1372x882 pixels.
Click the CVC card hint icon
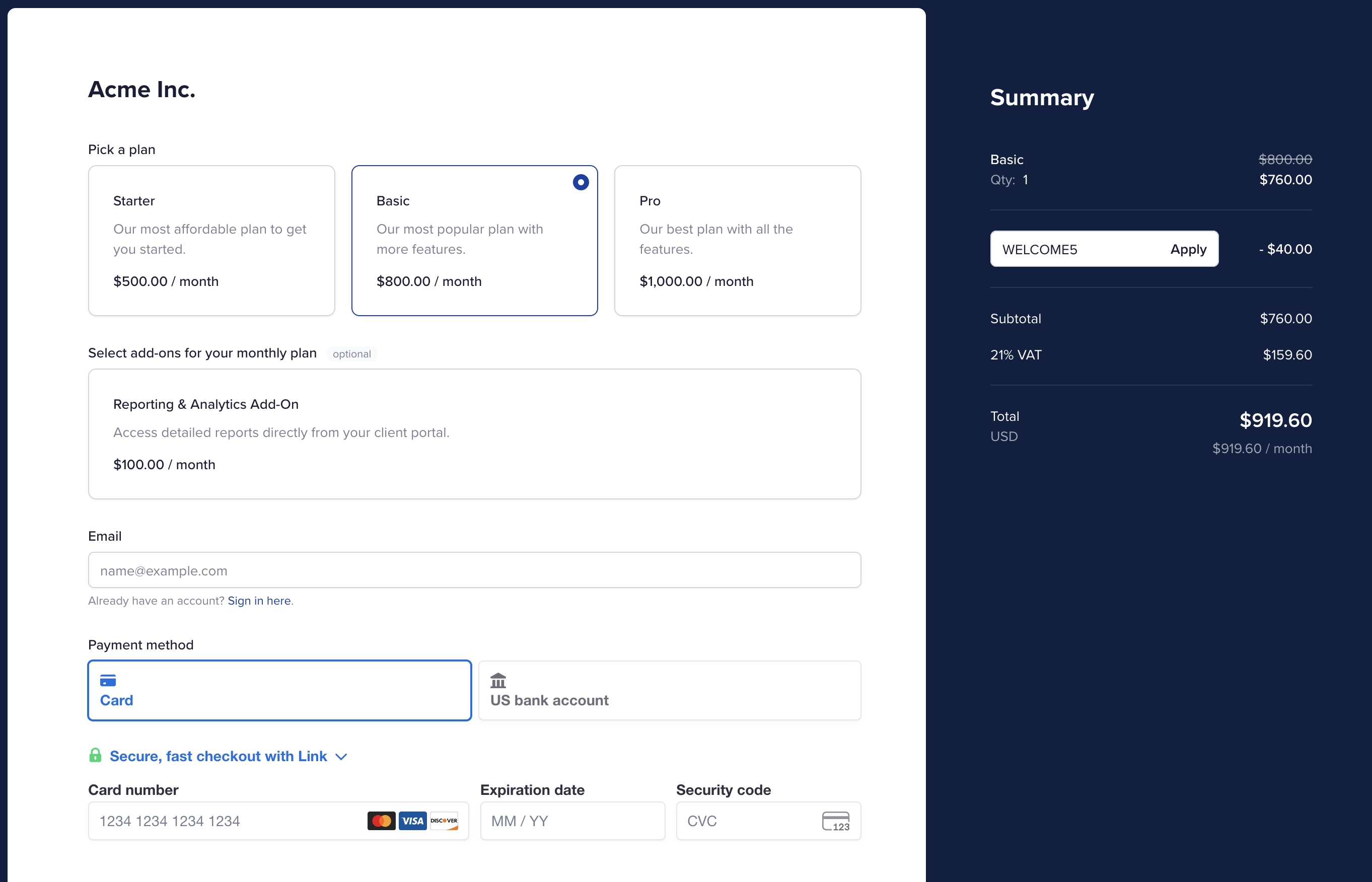836,821
